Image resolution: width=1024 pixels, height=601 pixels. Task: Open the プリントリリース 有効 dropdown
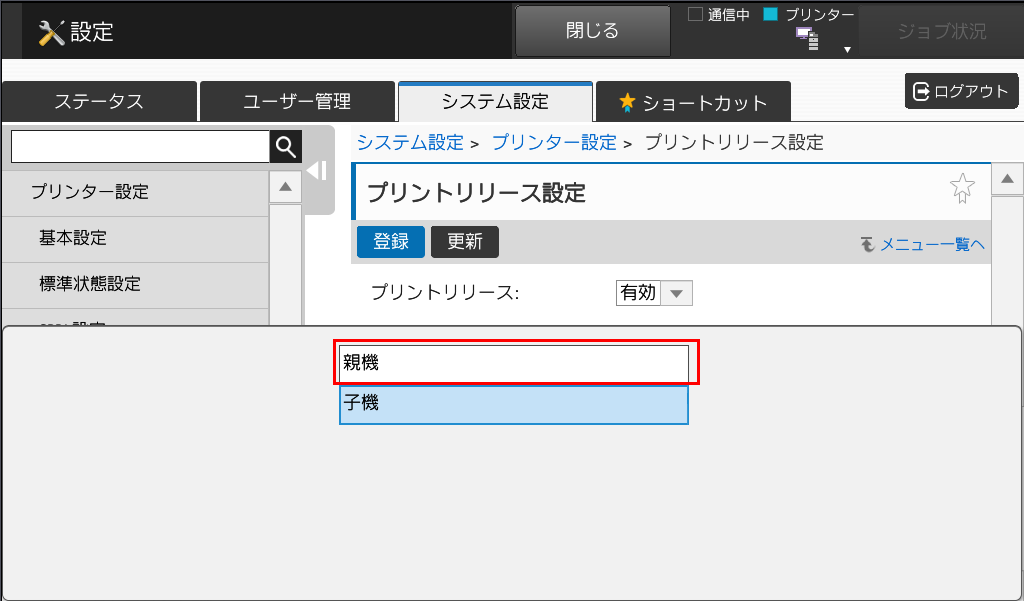click(x=654, y=293)
